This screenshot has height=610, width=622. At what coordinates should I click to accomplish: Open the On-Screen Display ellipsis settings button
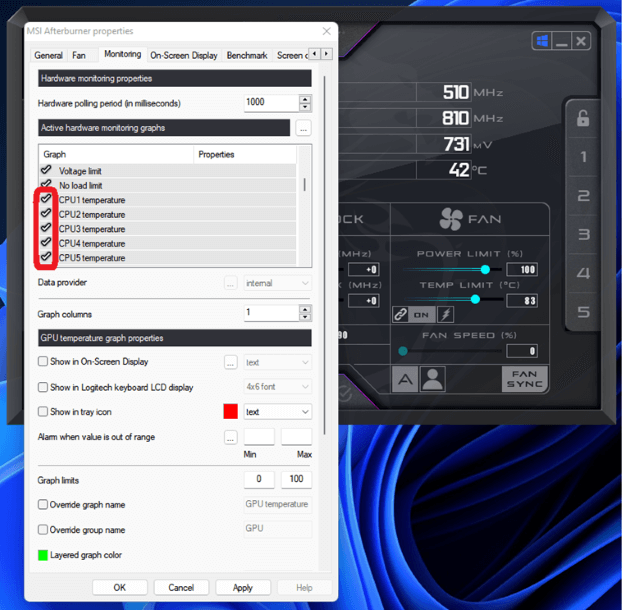click(230, 362)
